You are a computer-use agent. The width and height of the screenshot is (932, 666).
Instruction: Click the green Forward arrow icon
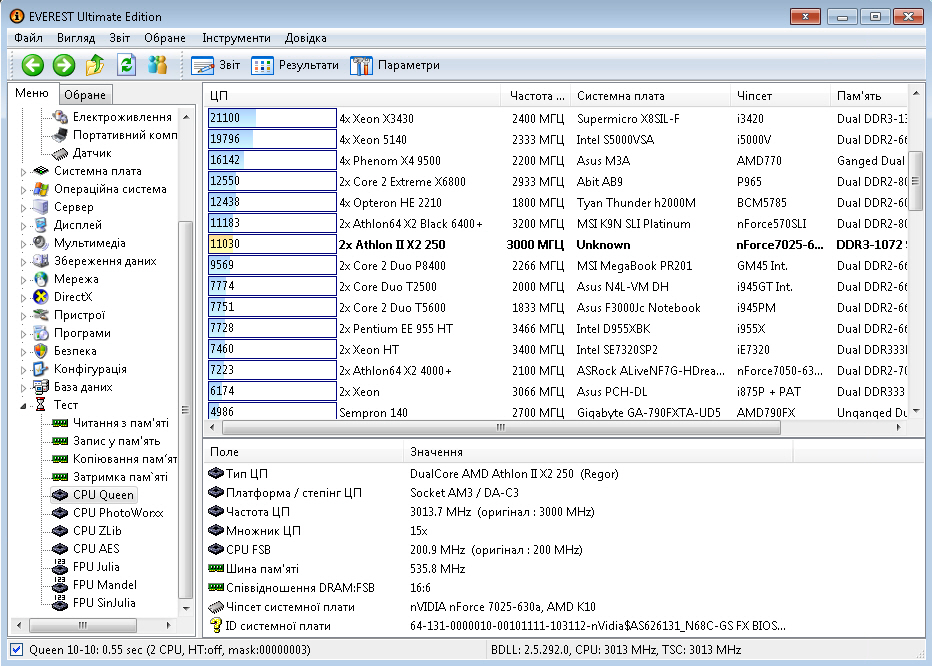tap(64, 65)
